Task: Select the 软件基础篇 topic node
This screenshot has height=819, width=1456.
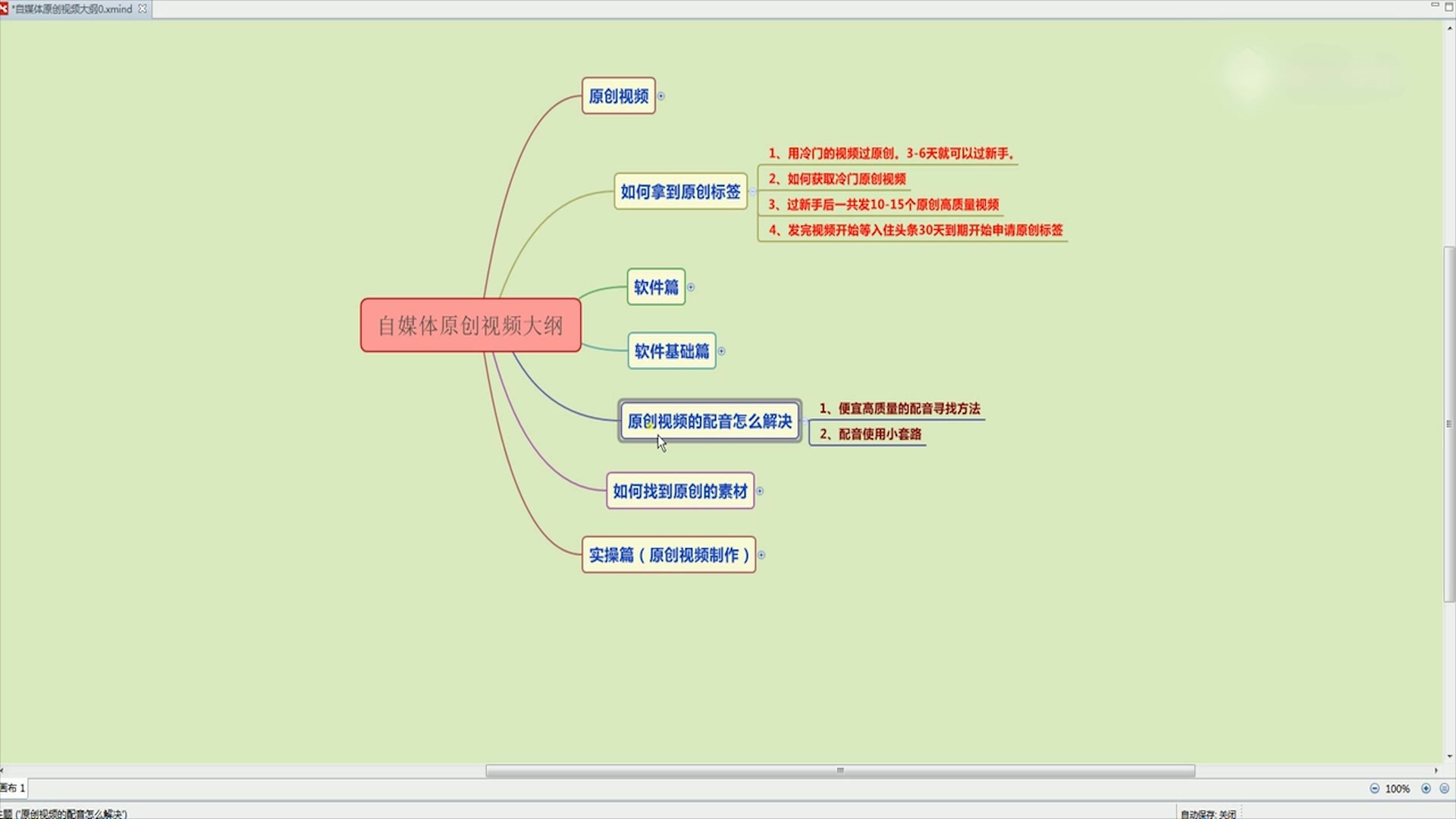Action: click(672, 351)
